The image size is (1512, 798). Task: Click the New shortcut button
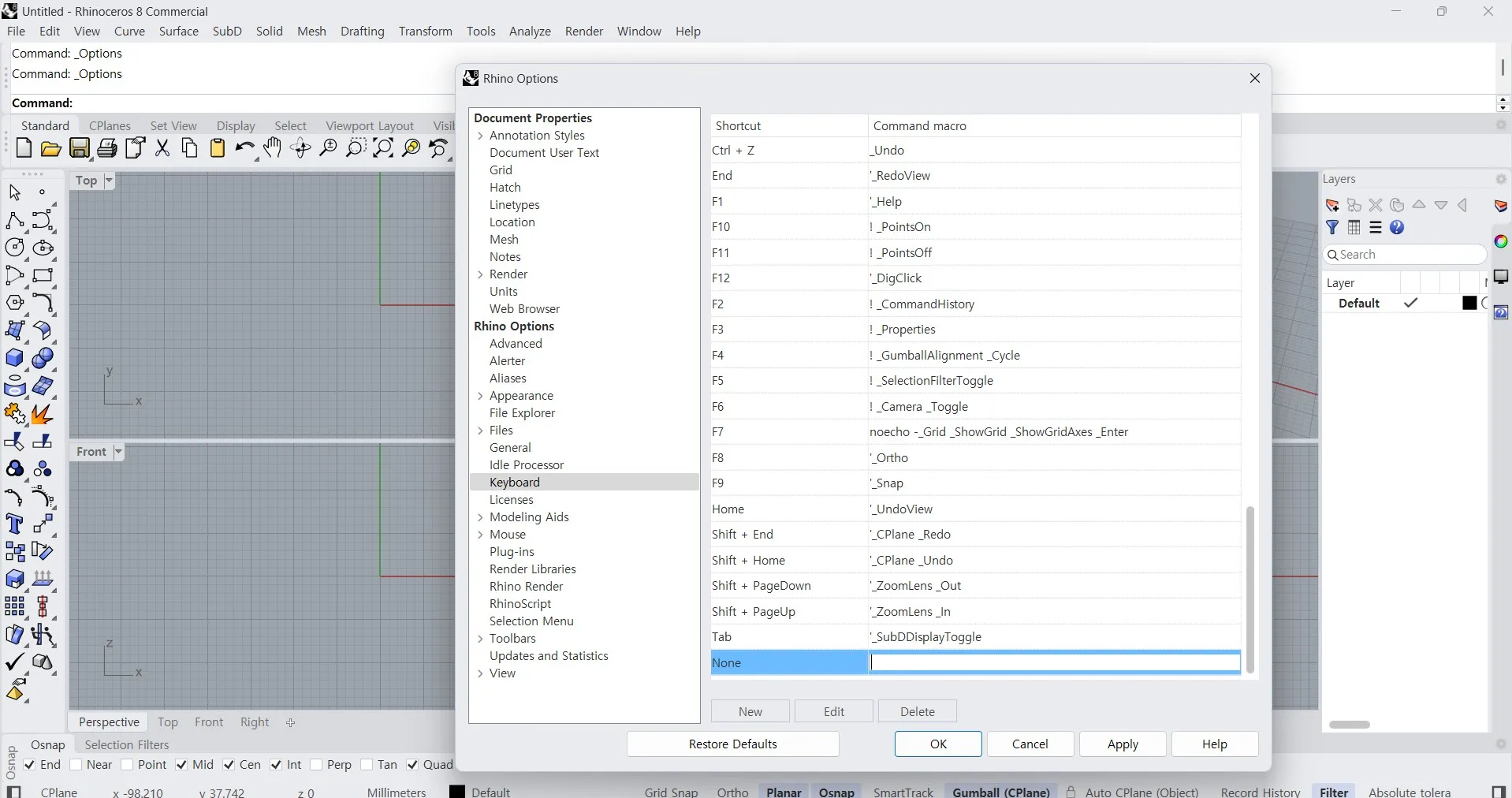(x=750, y=711)
